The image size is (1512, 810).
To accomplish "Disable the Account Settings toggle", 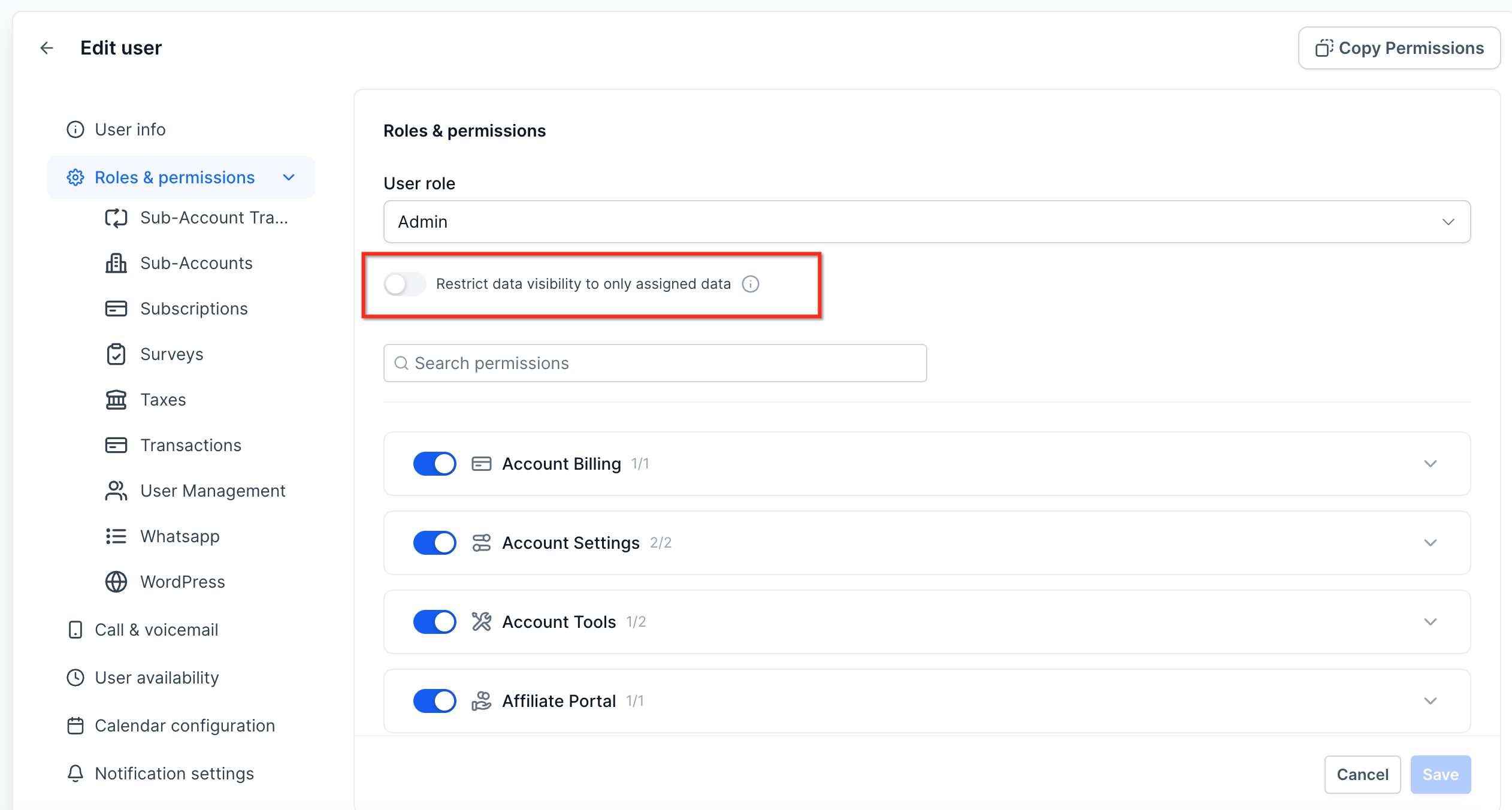I will [435, 543].
